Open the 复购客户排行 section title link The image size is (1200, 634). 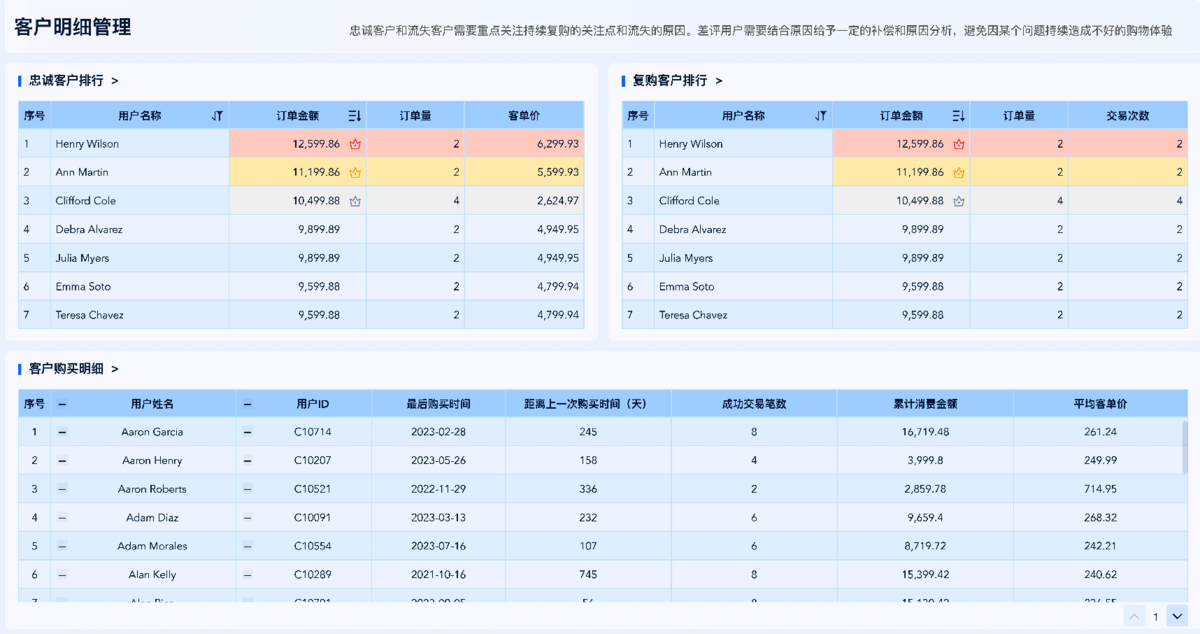pyautogui.click(x=677, y=81)
